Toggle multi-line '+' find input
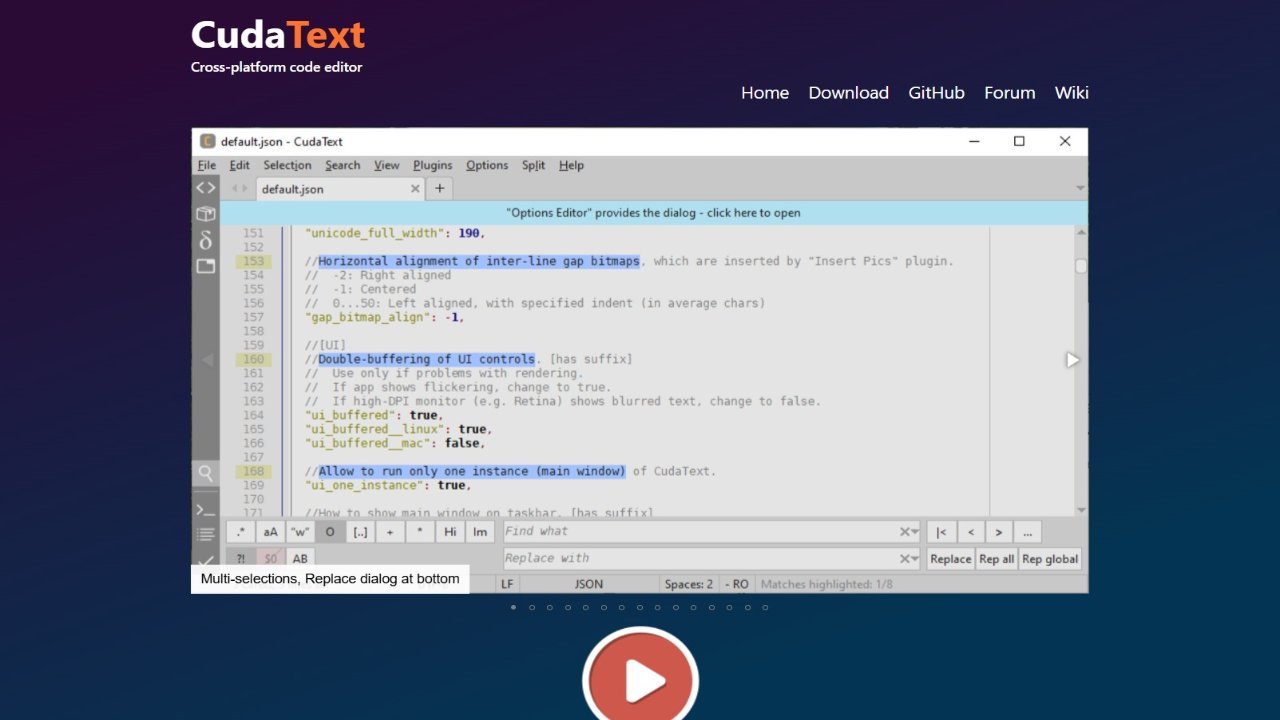This screenshot has height=720, width=1280. tap(390, 532)
